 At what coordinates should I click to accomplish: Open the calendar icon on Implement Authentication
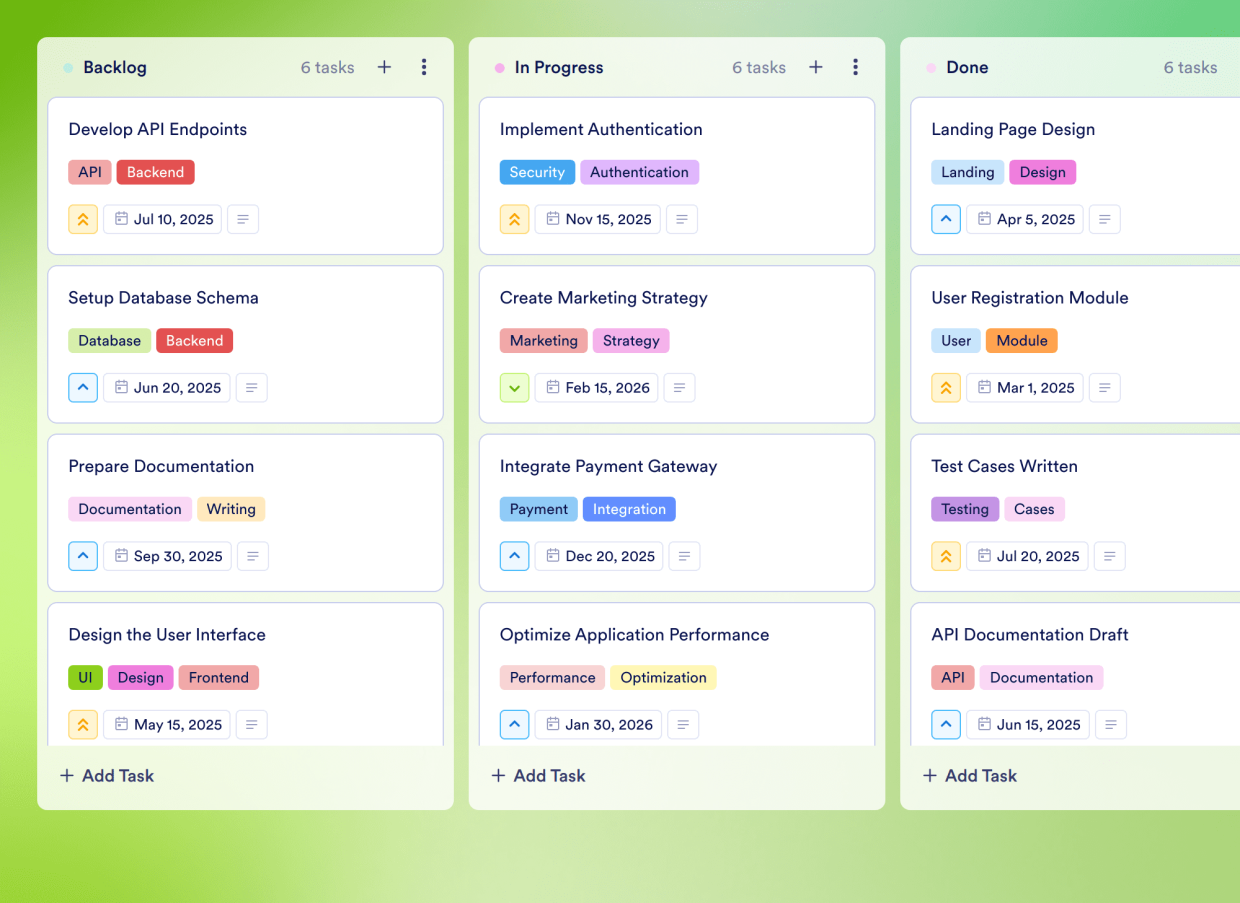(553, 219)
